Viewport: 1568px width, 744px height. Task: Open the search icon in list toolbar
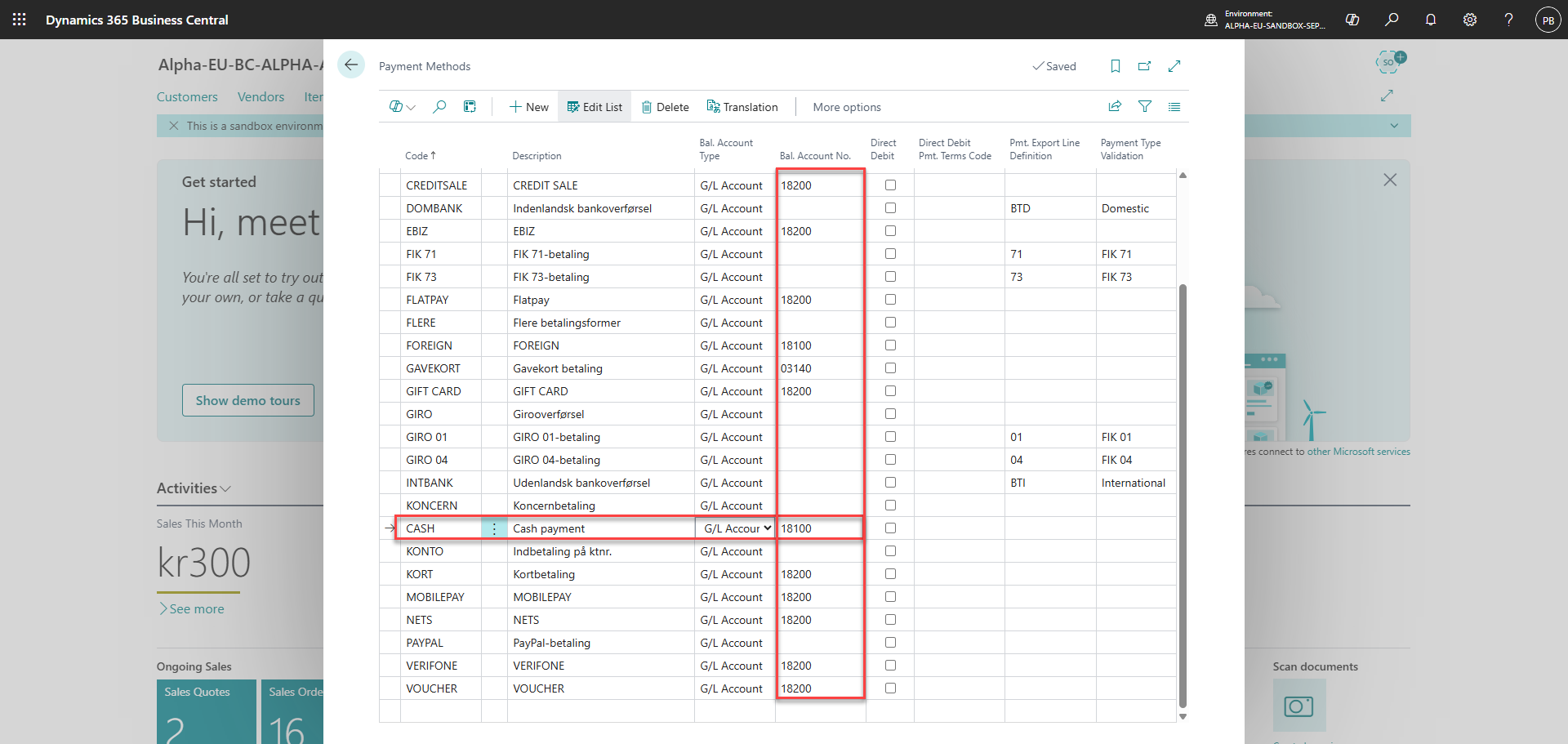click(x=439, y=106)
